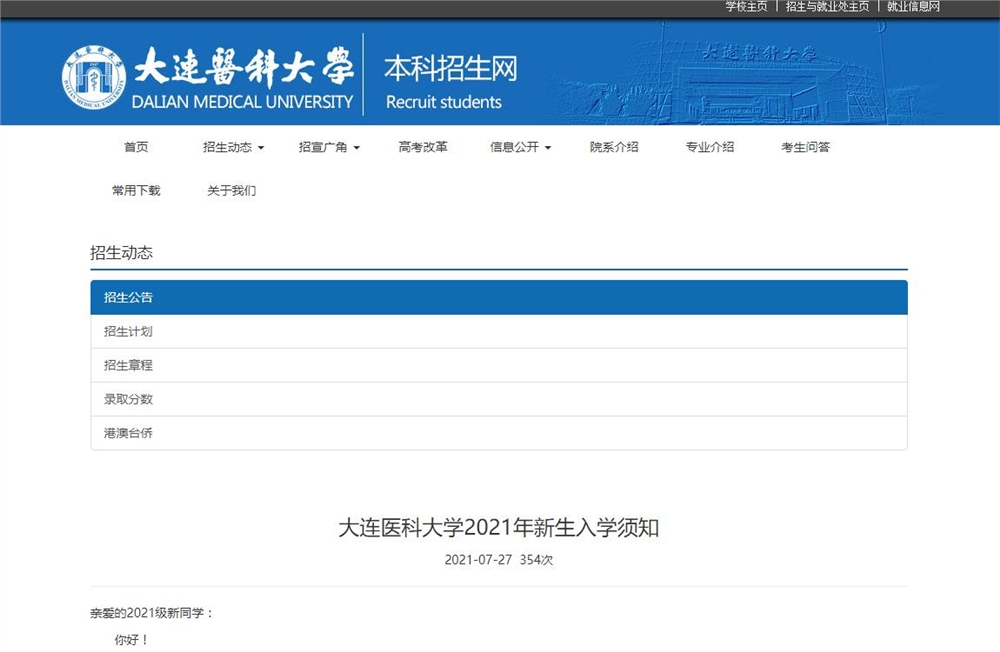
Task: Open the 高考改革 menu item
Action: pos(423,147)
